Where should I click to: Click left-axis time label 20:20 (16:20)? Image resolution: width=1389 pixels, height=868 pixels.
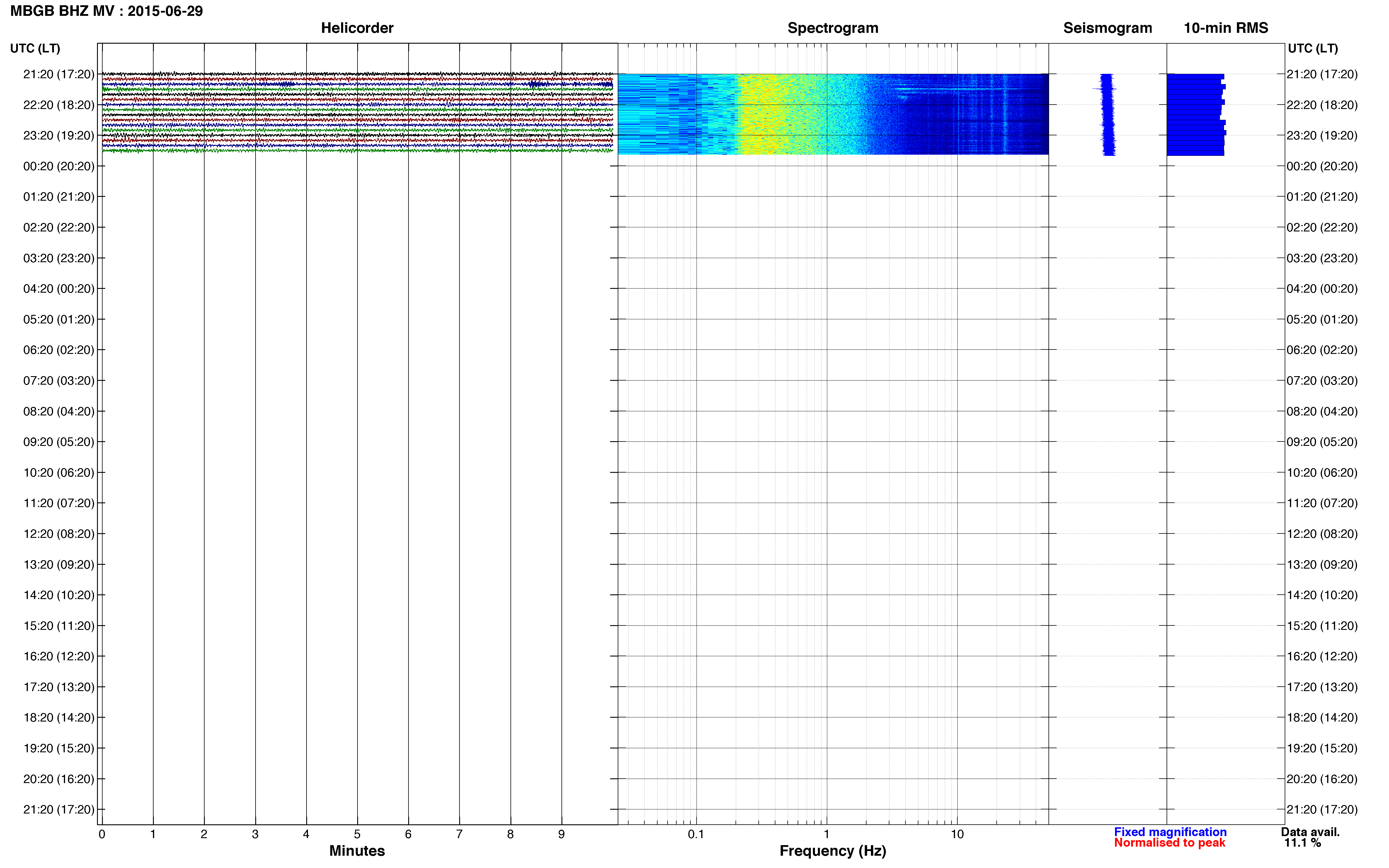[59, 779]
